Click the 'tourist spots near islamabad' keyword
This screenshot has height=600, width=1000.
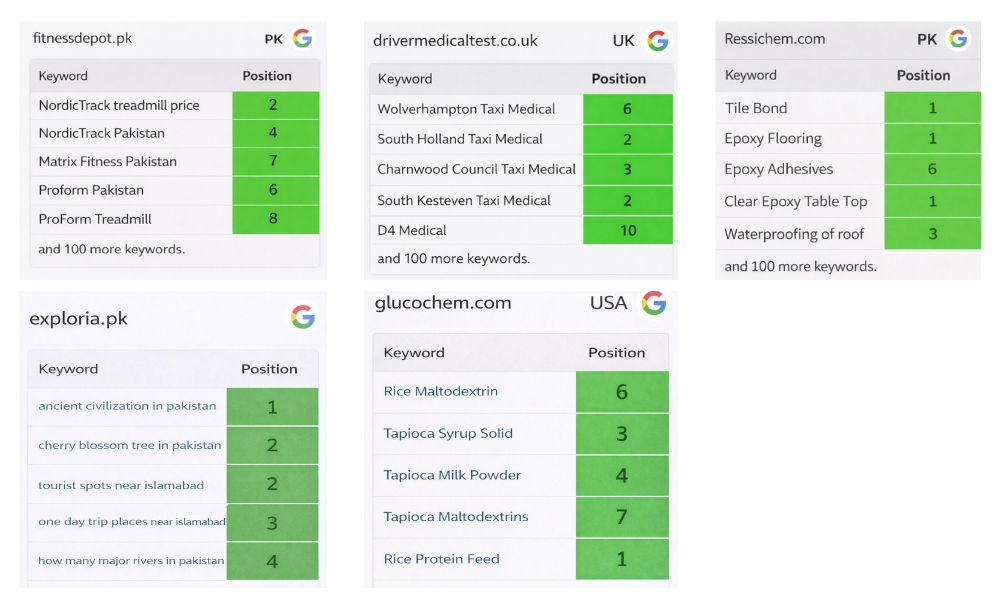click(x=121, y=485)
